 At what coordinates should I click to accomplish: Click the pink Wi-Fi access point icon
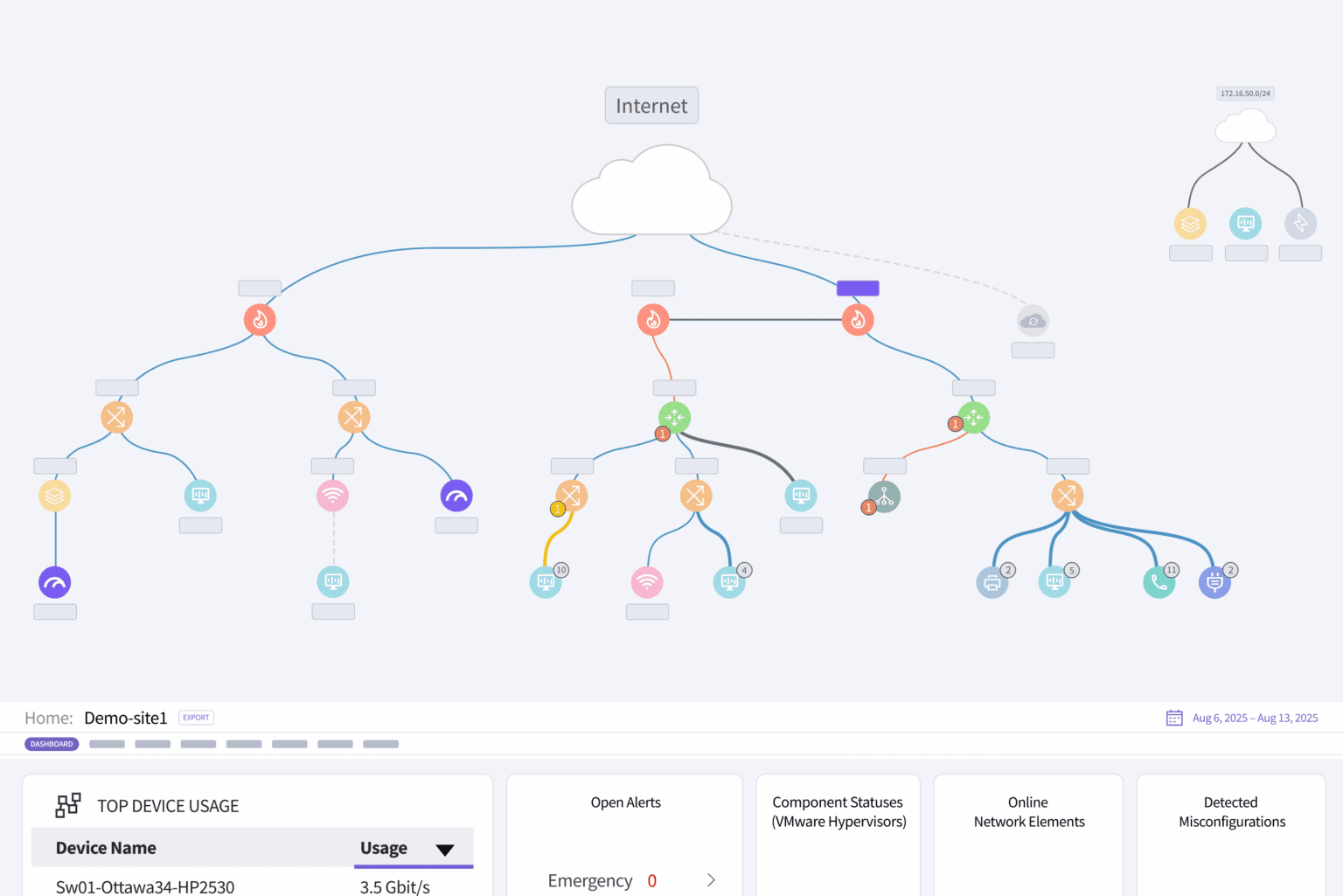coord(647,581)
